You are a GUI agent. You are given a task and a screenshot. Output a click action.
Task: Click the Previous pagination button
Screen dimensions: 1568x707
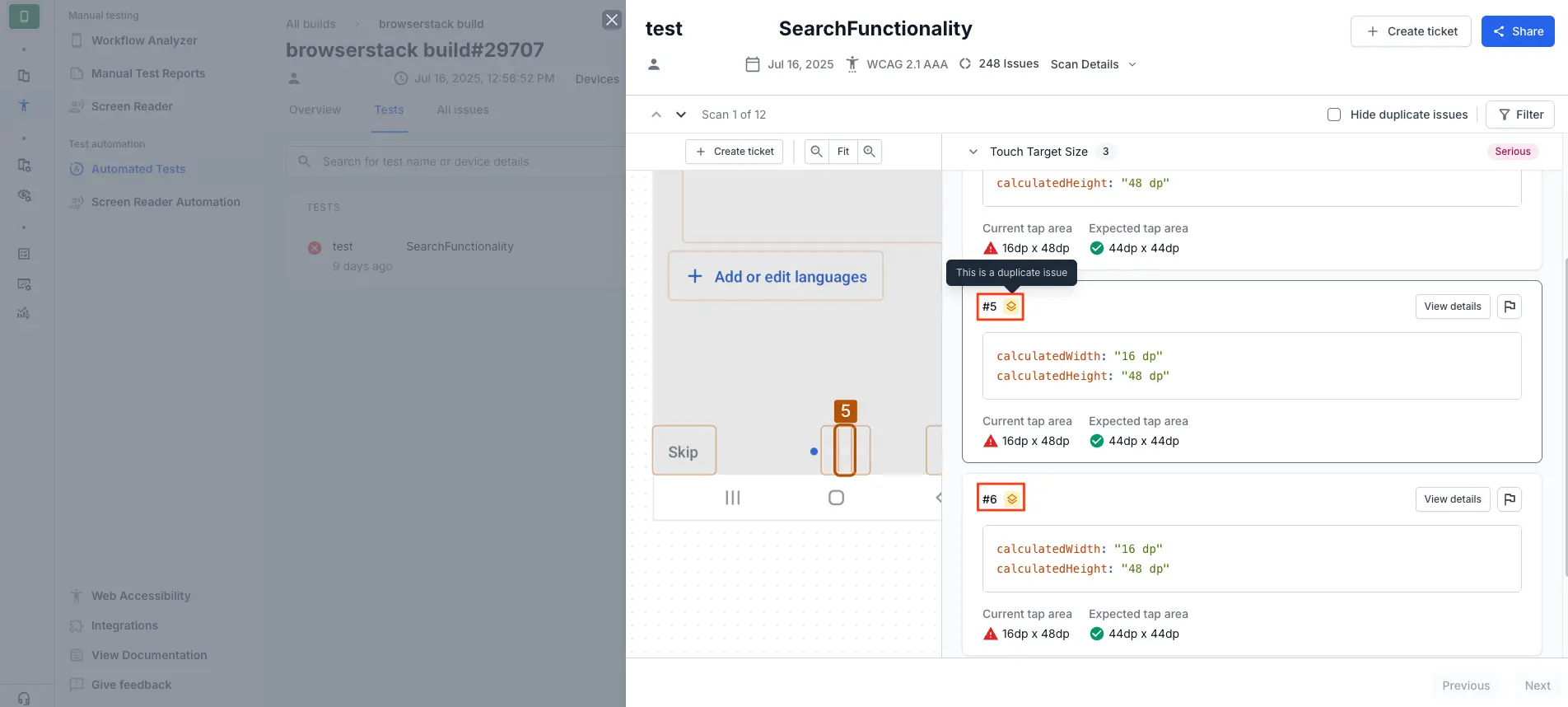(x=1466, y=686)
